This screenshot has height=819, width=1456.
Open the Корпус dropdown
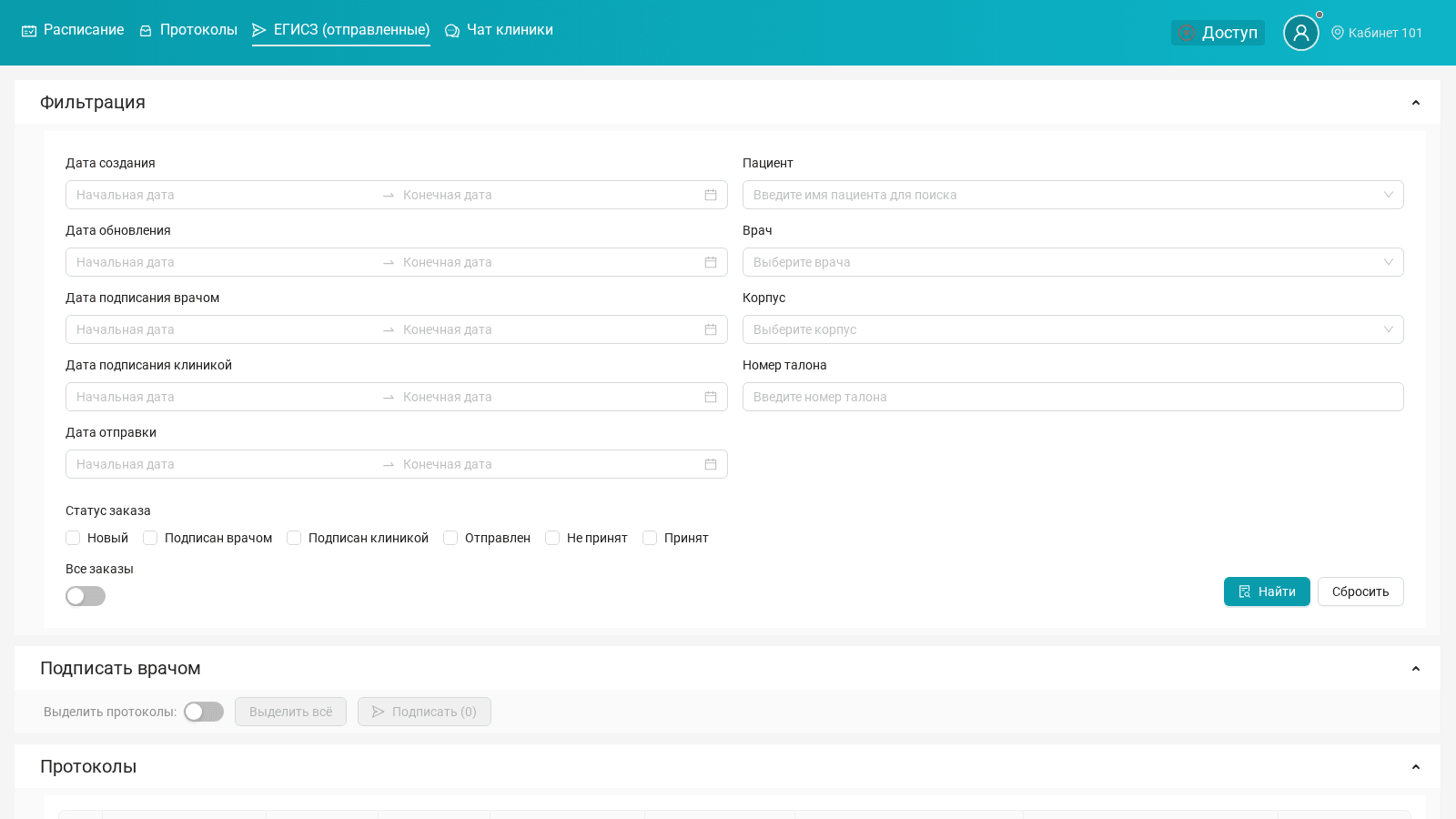[1073, 329]
